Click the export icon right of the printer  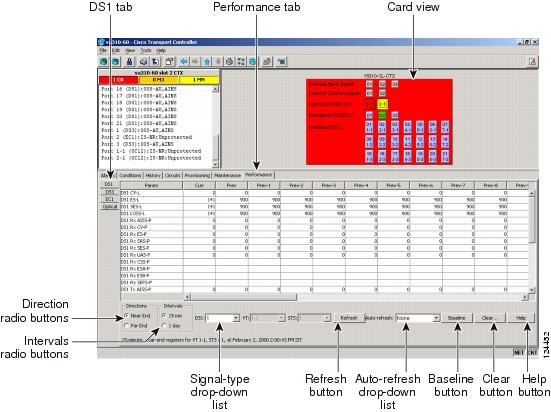155,62
